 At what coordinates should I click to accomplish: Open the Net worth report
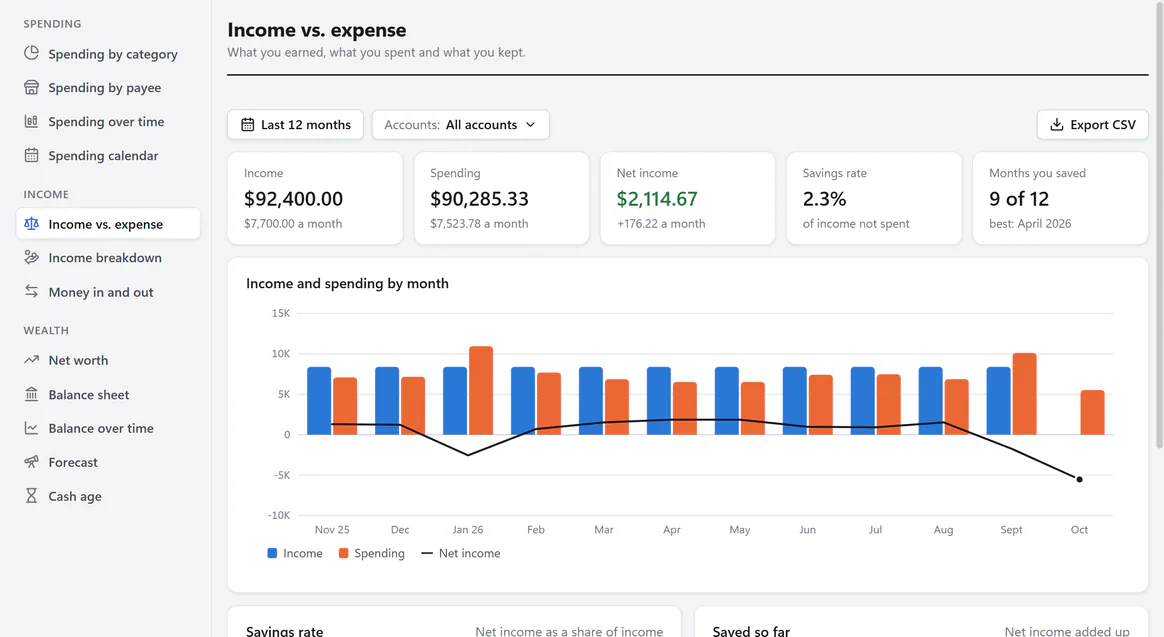pyautogui.click(x=108, y=360)
